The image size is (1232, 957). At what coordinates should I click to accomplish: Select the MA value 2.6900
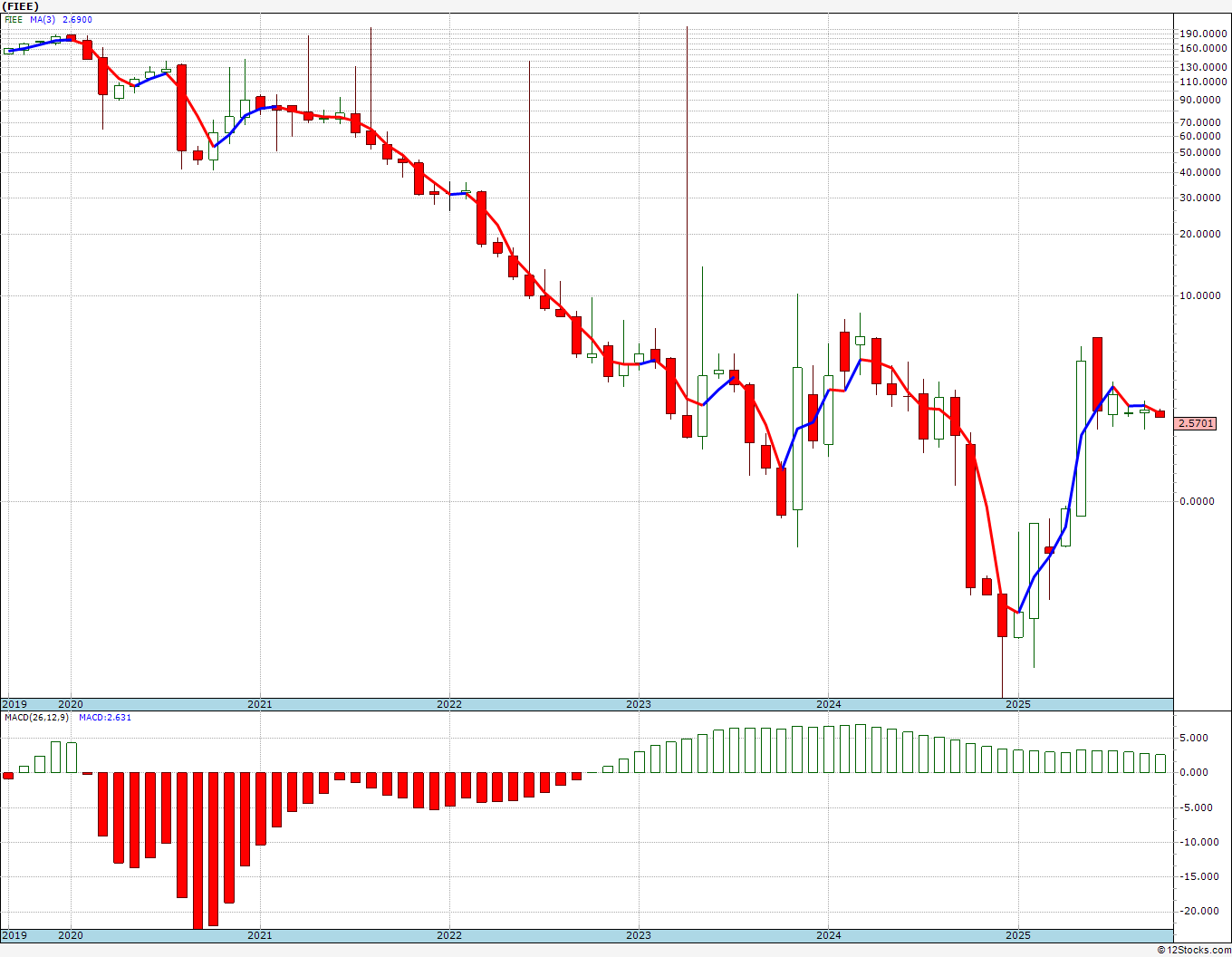click(x=77, y=20)
